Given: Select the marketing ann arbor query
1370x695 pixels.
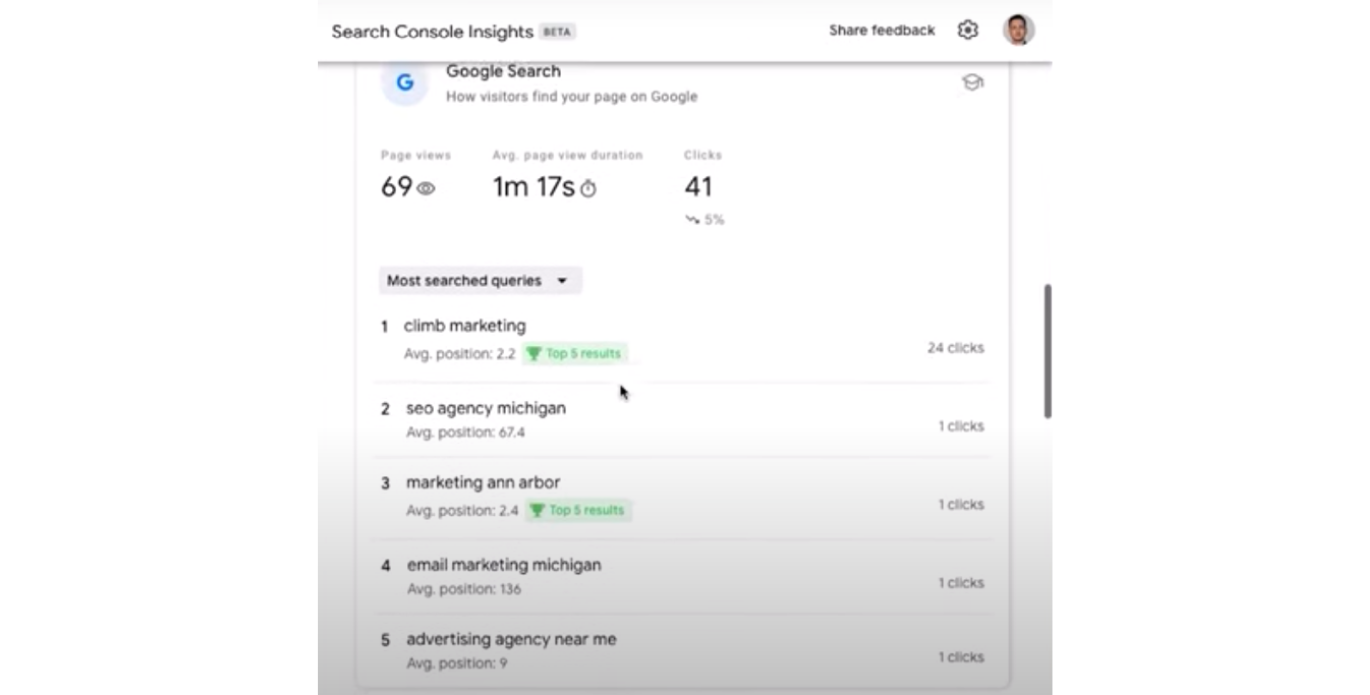Looking at the screenshot, I should (483, 482).
